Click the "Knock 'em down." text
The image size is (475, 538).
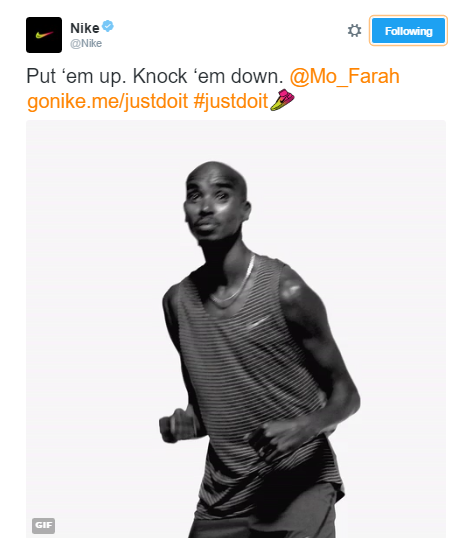click(208, 76)
